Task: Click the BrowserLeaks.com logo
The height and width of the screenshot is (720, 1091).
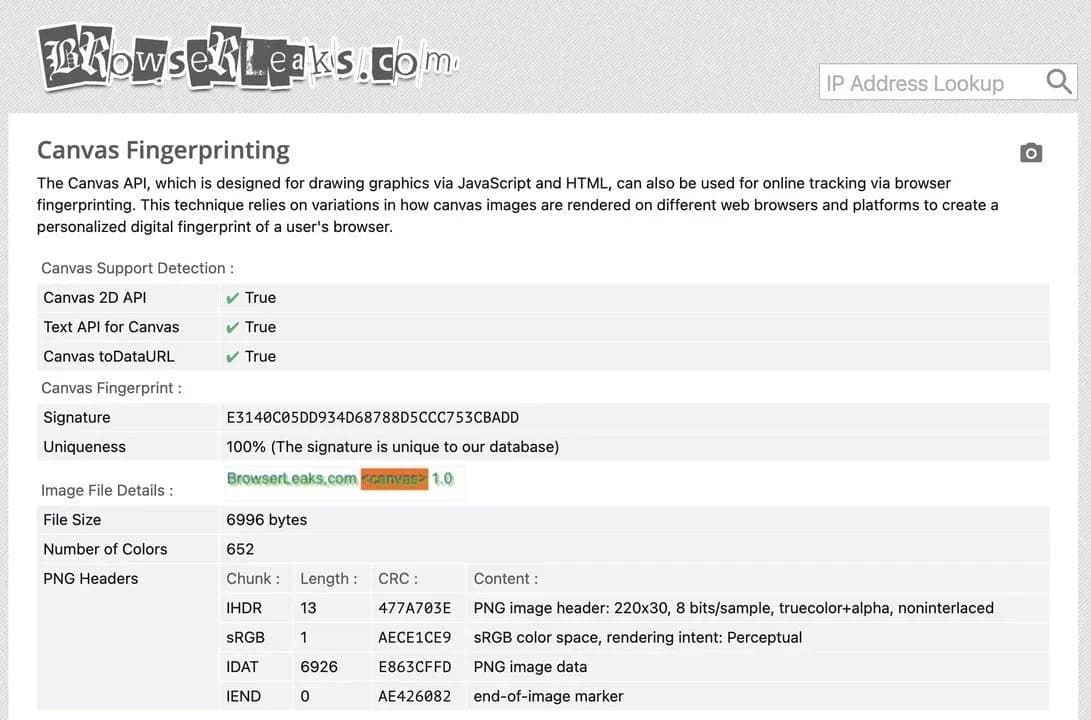Action: click(245, 57)
